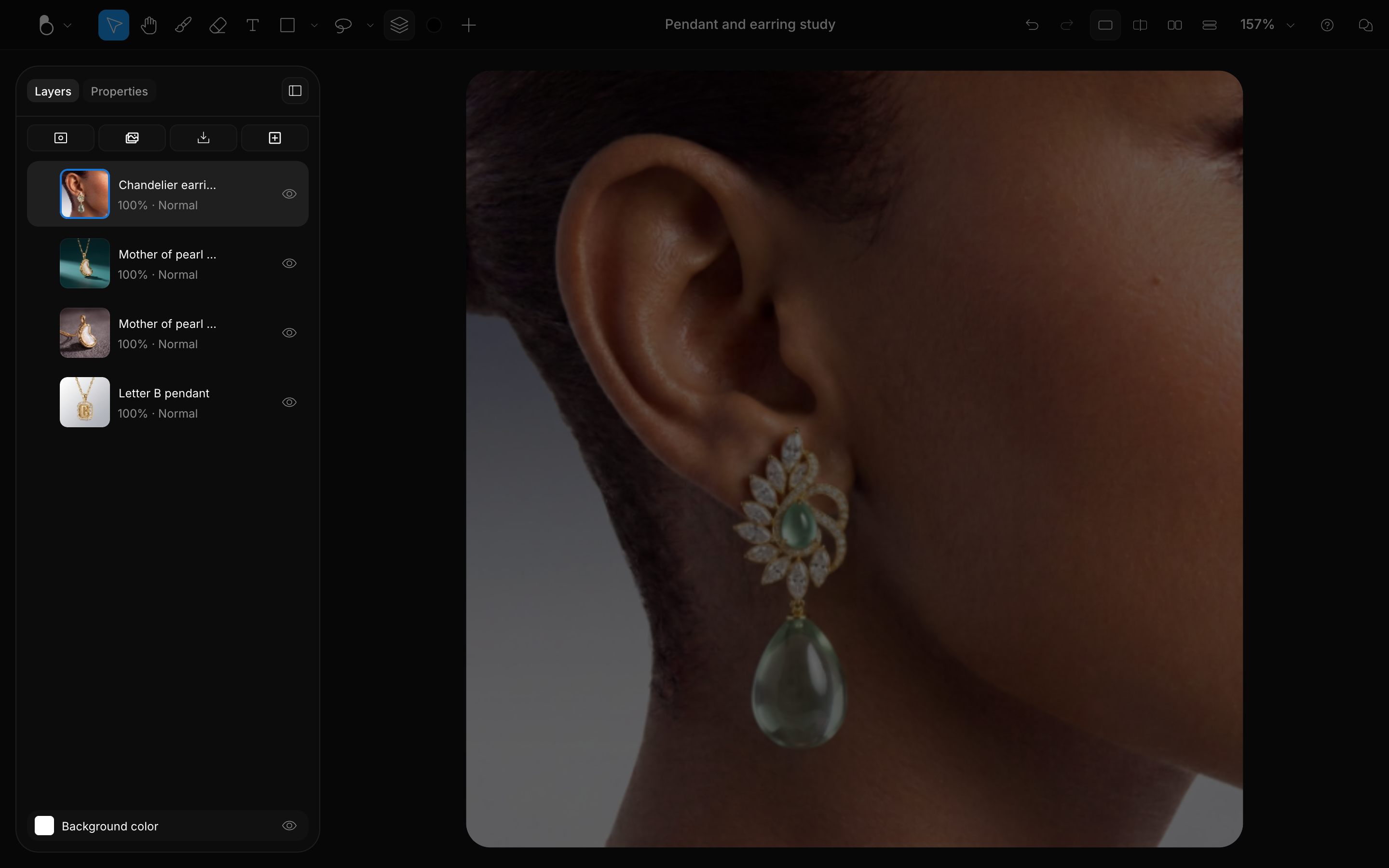Image resolution: width=1389 pixels, height=868 pixels.
Task: Choose the side-by-side view layout
Action: 1175,25
